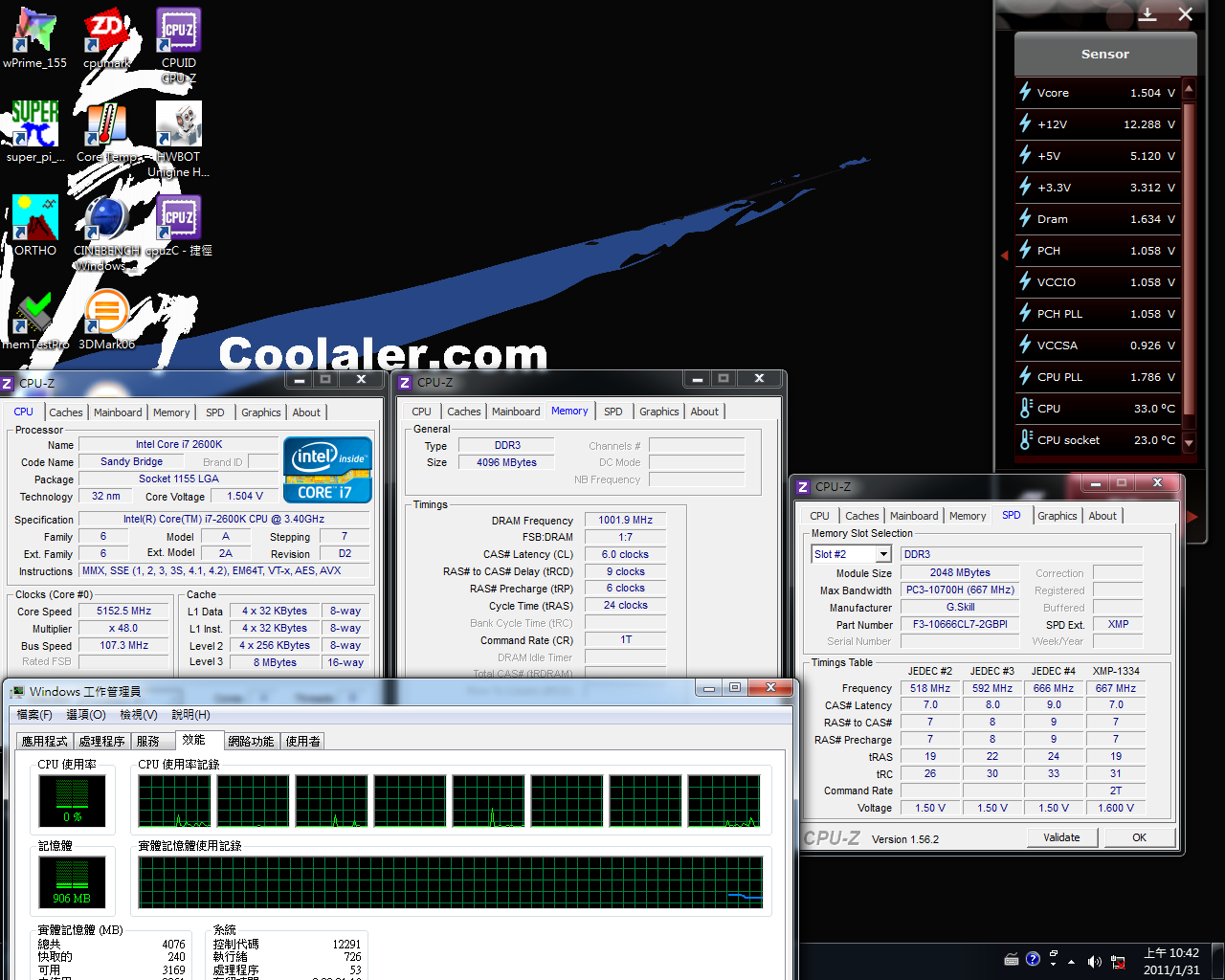Image resolution: width=1225 pixels, height=980 pixels.
Task: Open the Core Temp desktop shortcut
Action: coord(106,132)
